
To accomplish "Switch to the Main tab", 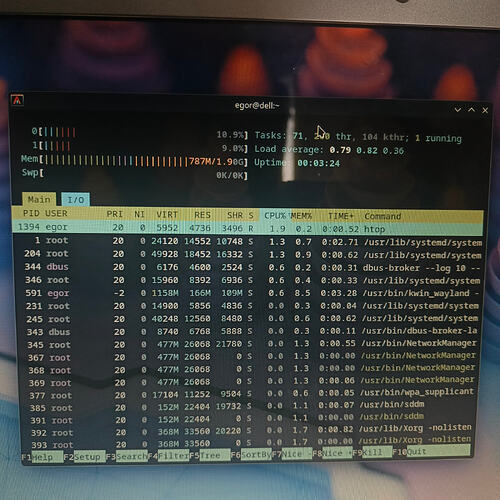I will tap(39, 199).
